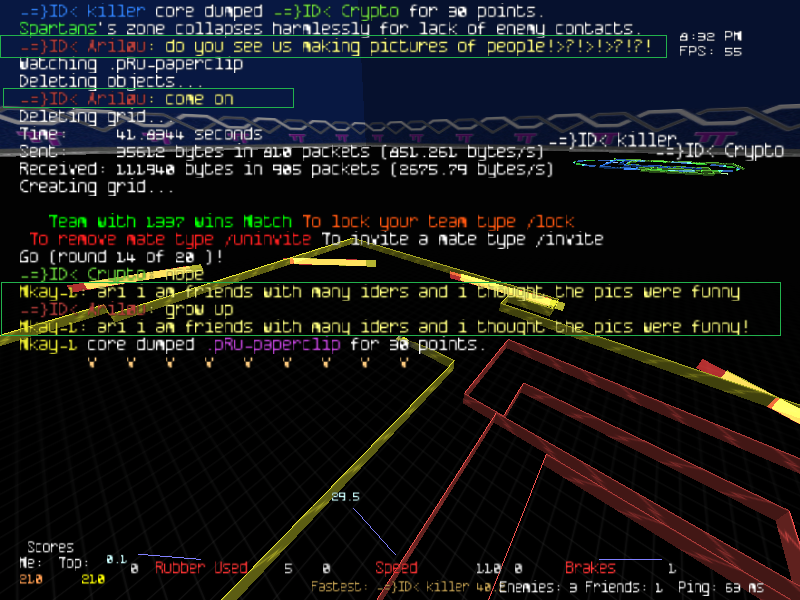
Task: Click the Rubber Used gauge label
Action: (x=201, y=568)
